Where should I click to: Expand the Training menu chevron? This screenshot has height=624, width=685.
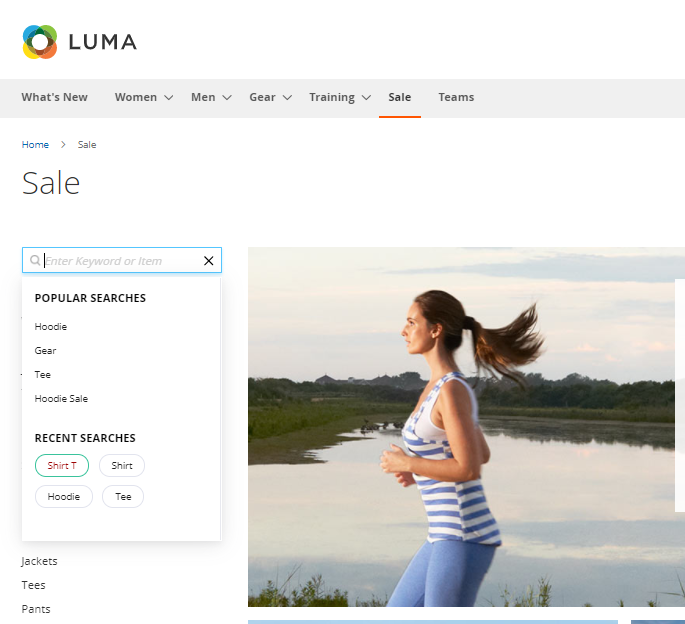(x=367, y=97)
